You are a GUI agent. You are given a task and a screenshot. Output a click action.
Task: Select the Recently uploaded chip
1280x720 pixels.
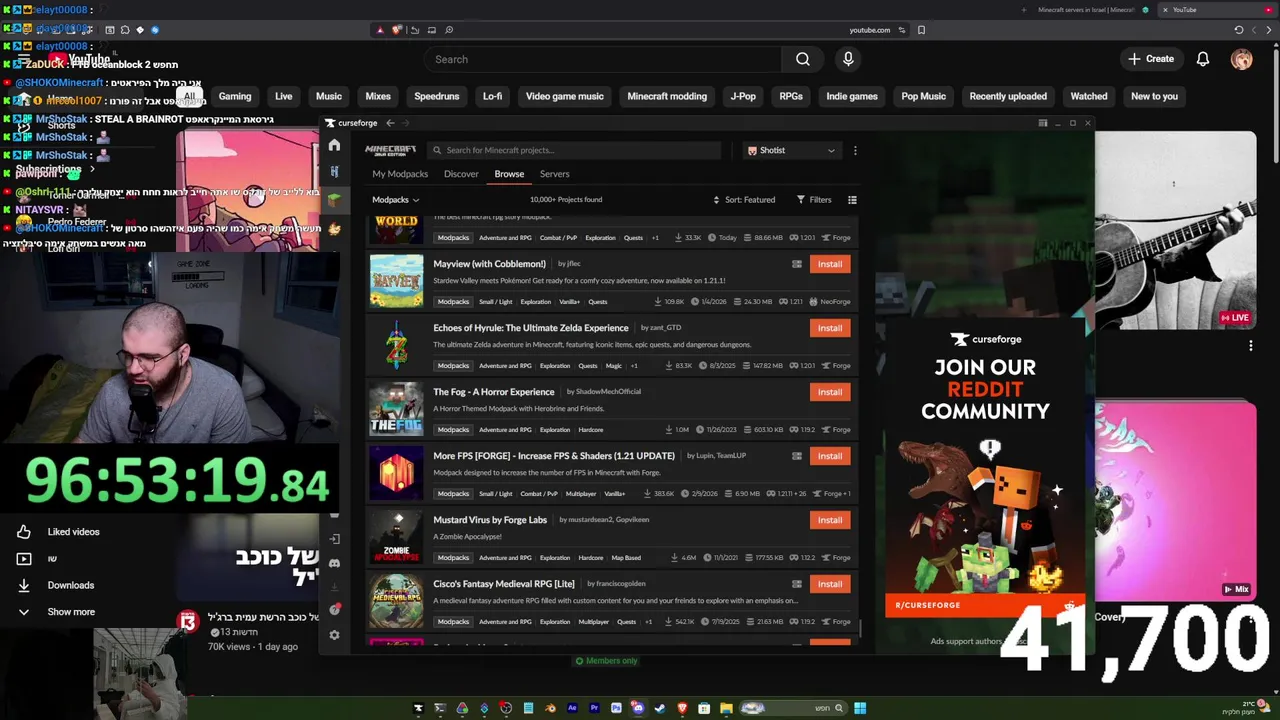(x=1008, y=96)
